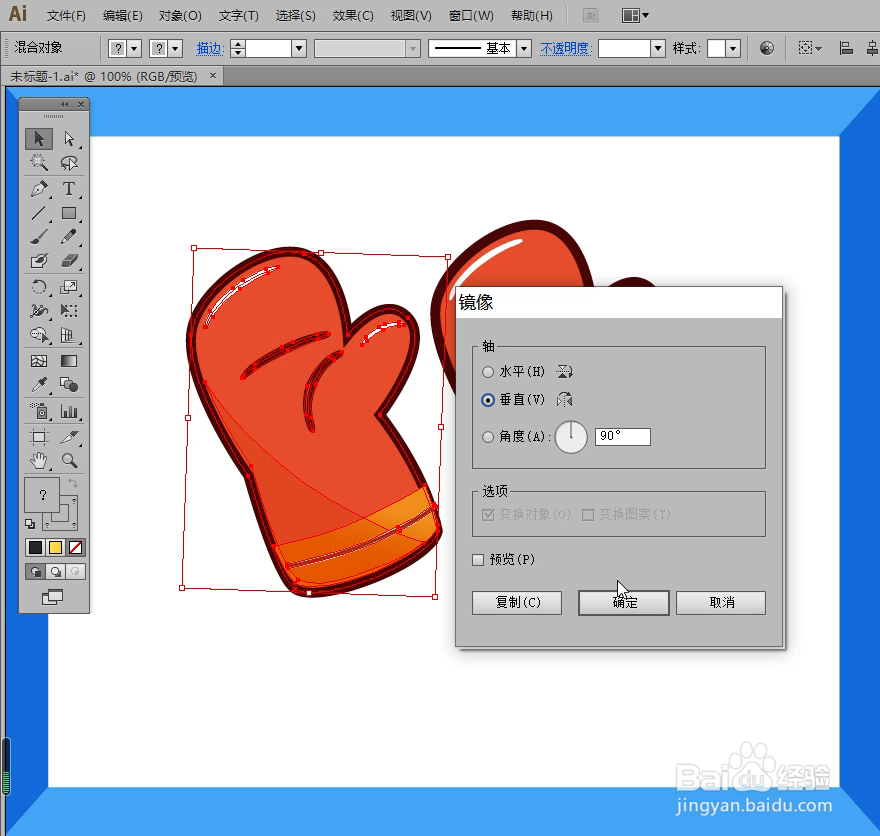Select the Magic Wand tool
Viewport: 880px width, 836px height.
39,163
